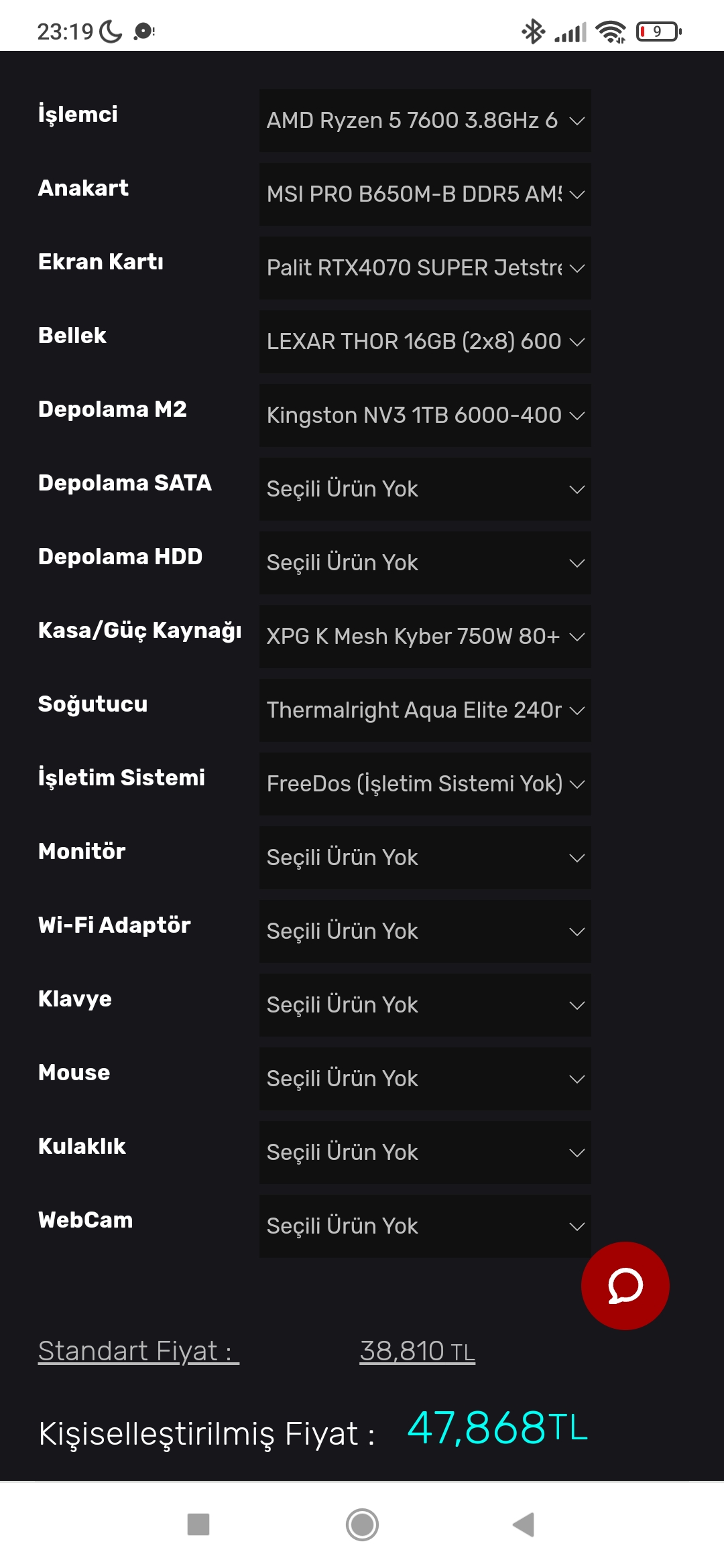Tap the Android back navigation arrow

(x=524, y=1524)
